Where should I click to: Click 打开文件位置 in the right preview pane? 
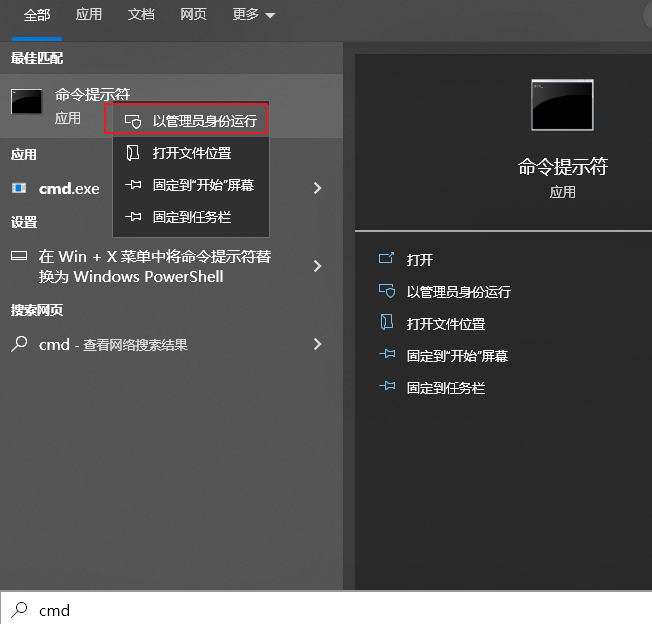[446, 324]
